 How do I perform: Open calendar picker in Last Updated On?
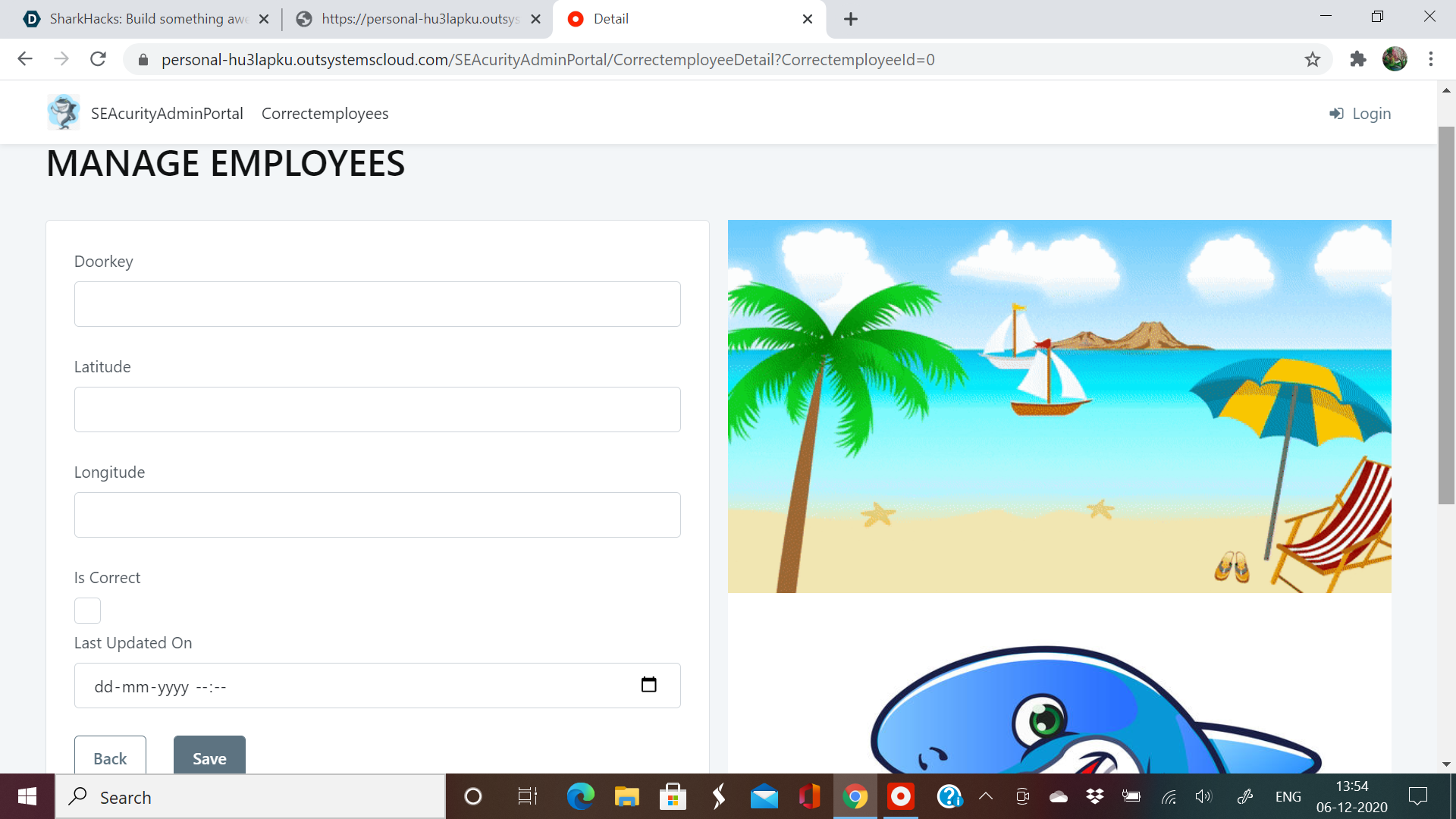(648, 685)
